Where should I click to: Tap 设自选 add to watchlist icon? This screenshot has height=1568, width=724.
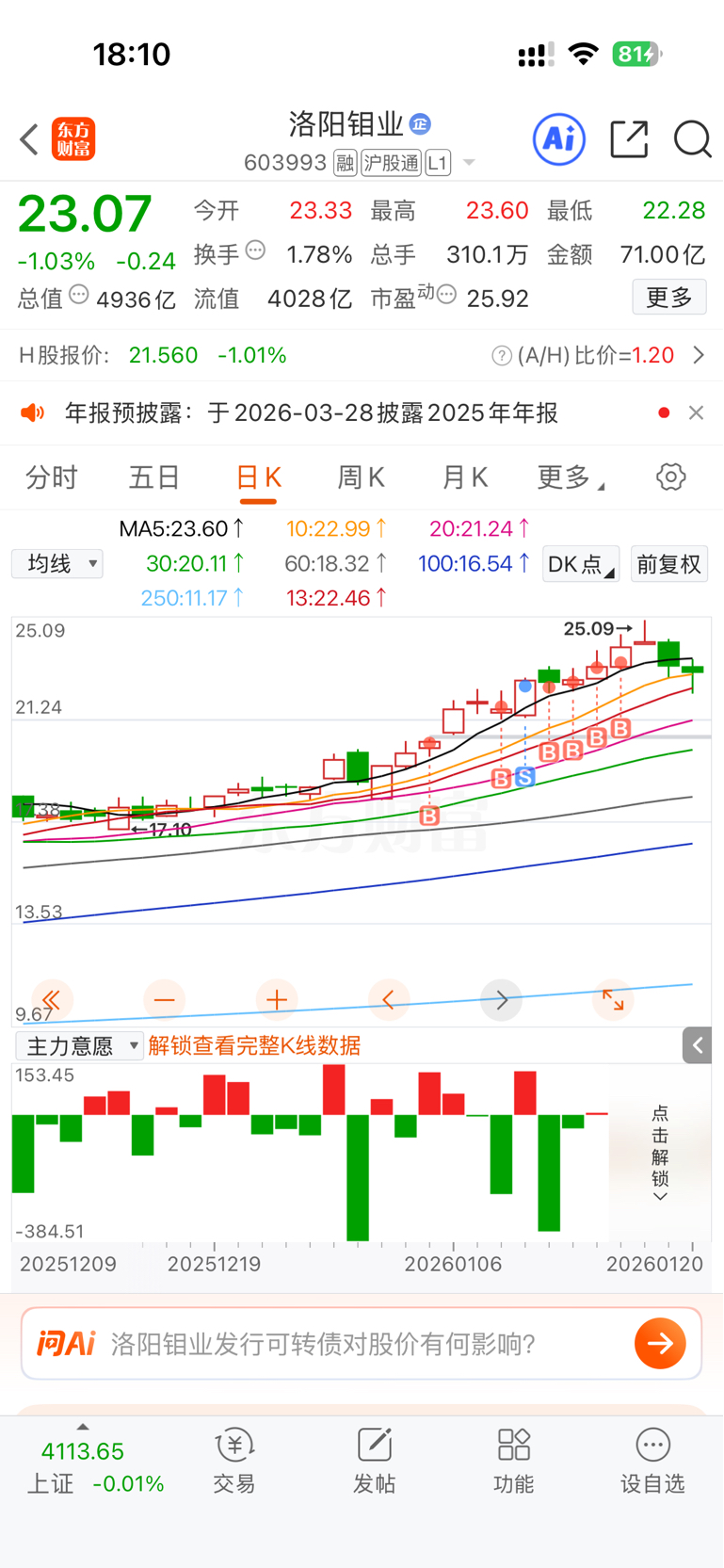coord(652,1461)
